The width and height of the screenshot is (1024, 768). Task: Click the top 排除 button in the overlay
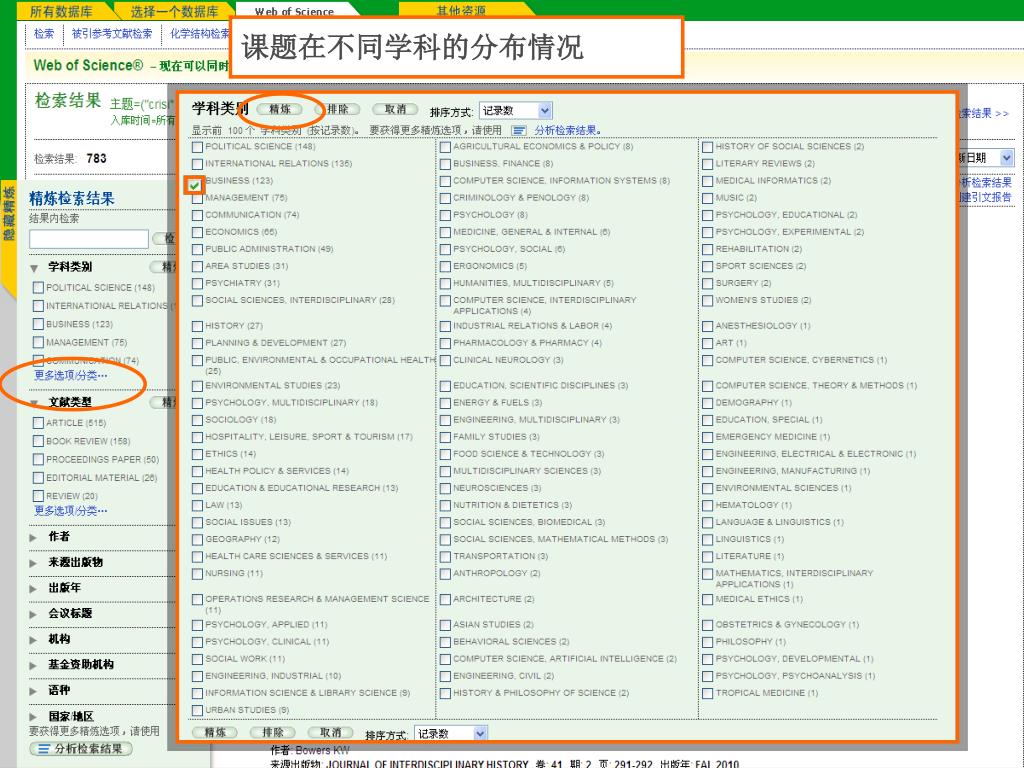tap(338, 109)
